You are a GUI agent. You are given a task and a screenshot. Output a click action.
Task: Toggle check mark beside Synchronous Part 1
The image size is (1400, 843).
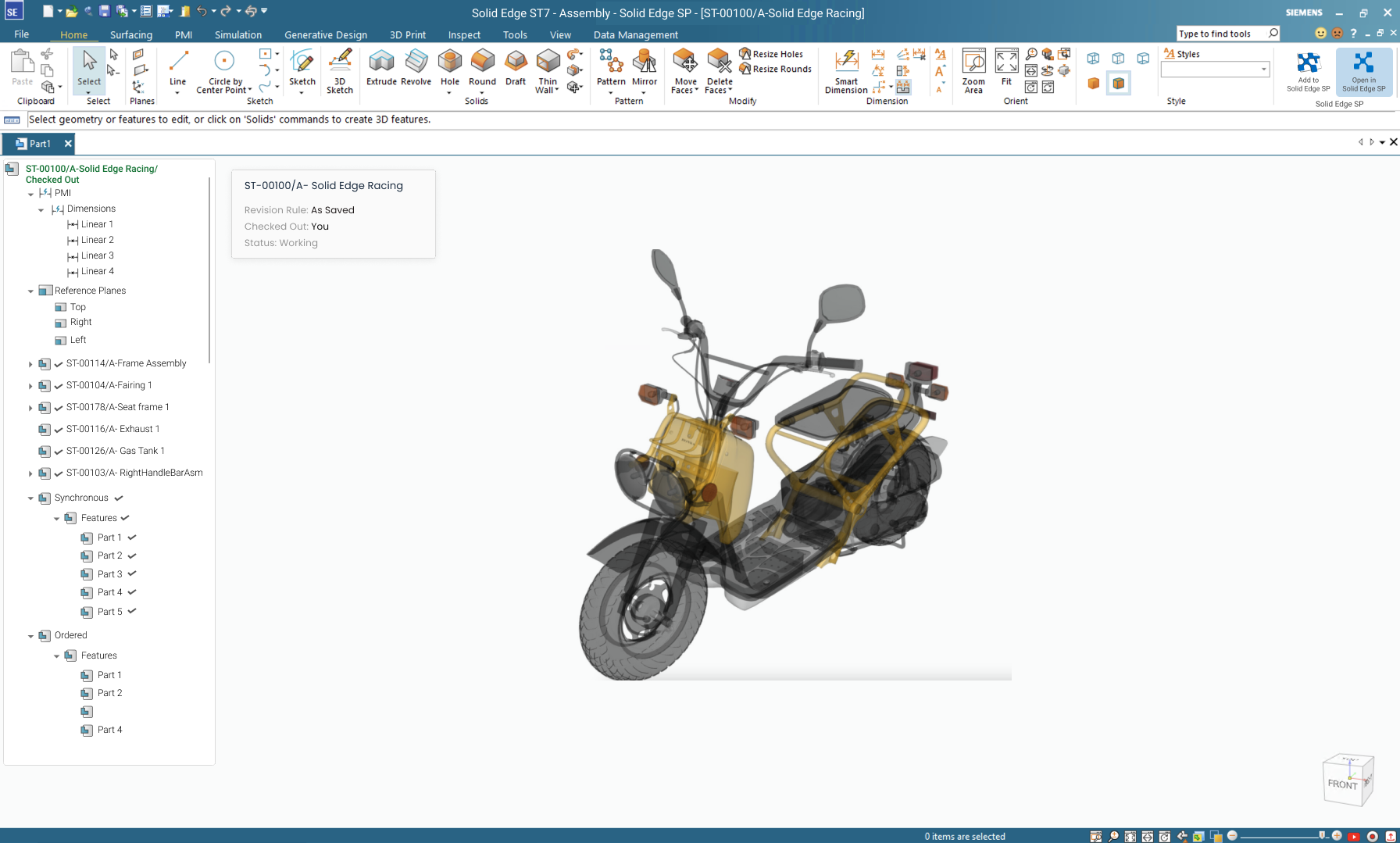coord(132,538)
